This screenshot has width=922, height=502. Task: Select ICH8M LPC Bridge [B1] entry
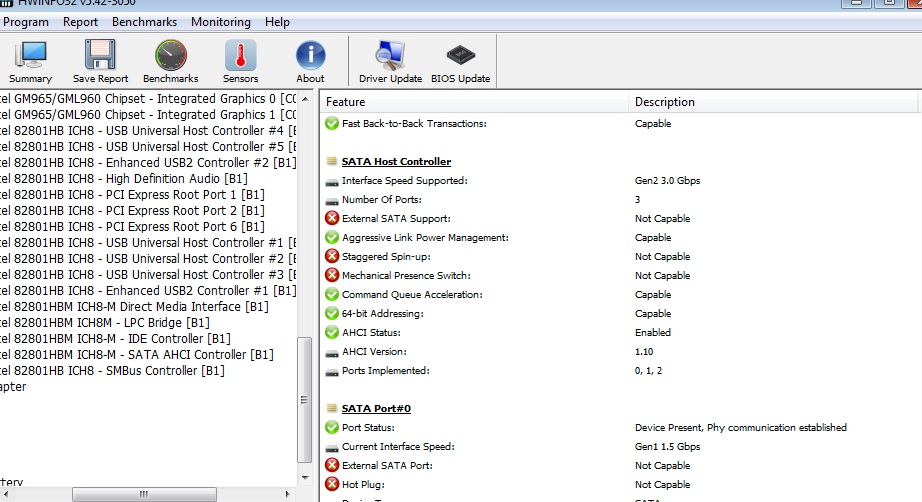point(105,323)
